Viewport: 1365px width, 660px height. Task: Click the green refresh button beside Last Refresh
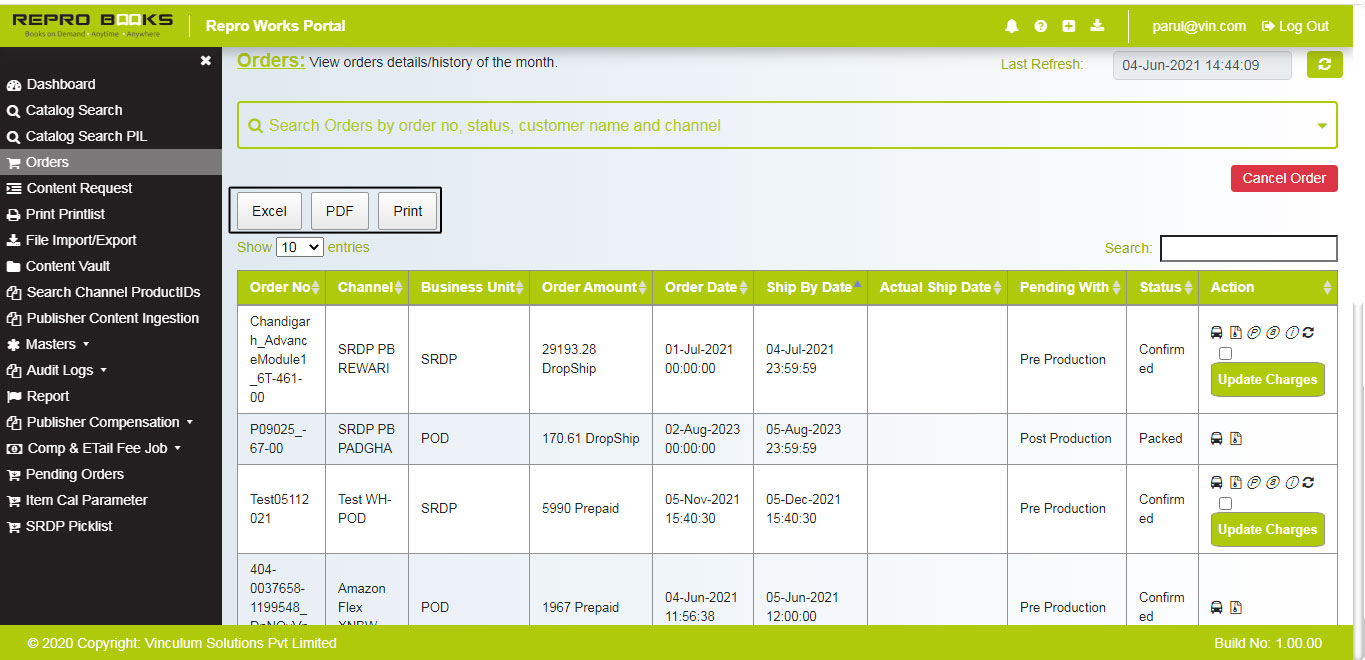pos(1325,65)
